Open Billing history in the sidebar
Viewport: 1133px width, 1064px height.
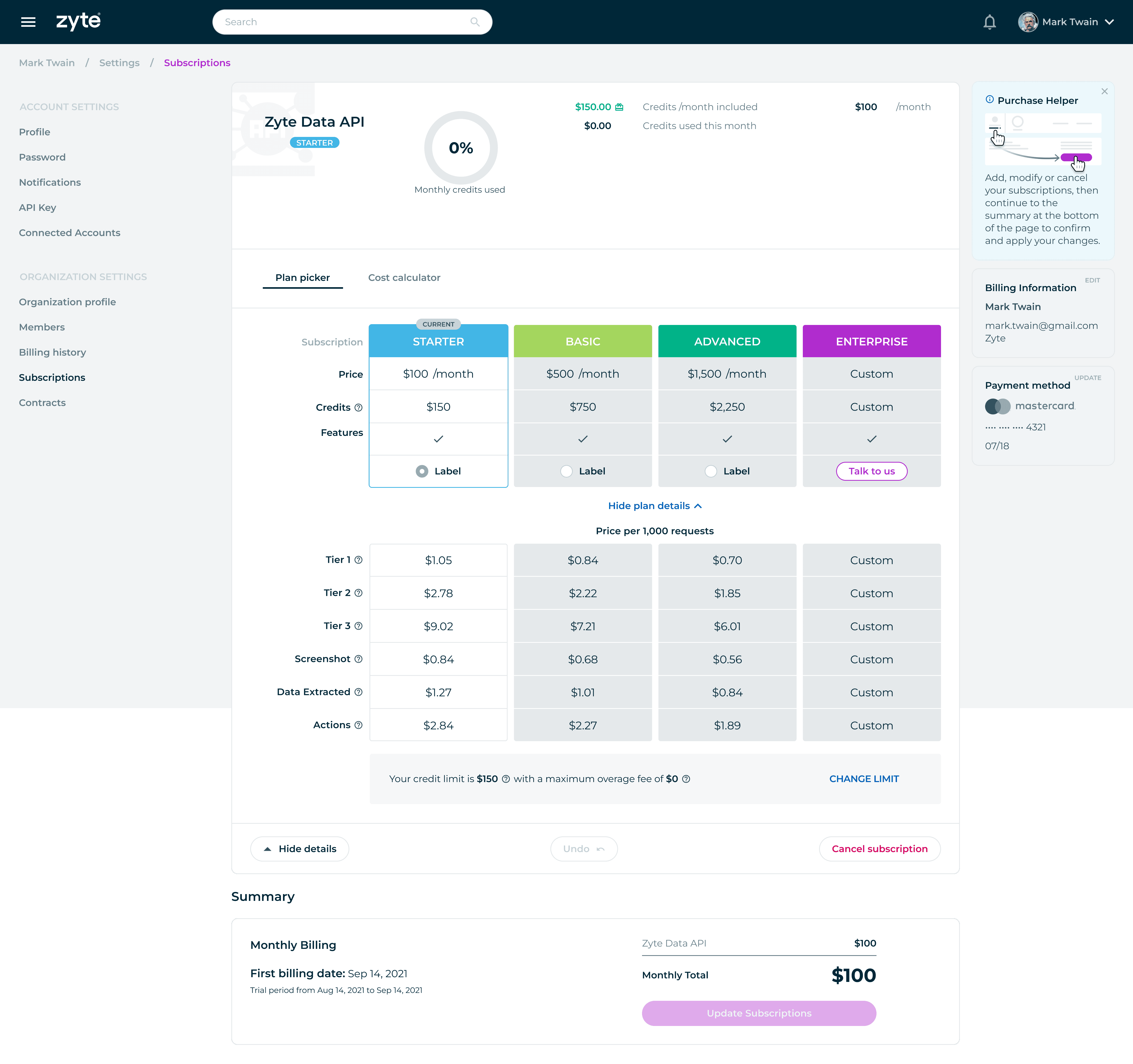pyautogui.click(x=52, y=352)
